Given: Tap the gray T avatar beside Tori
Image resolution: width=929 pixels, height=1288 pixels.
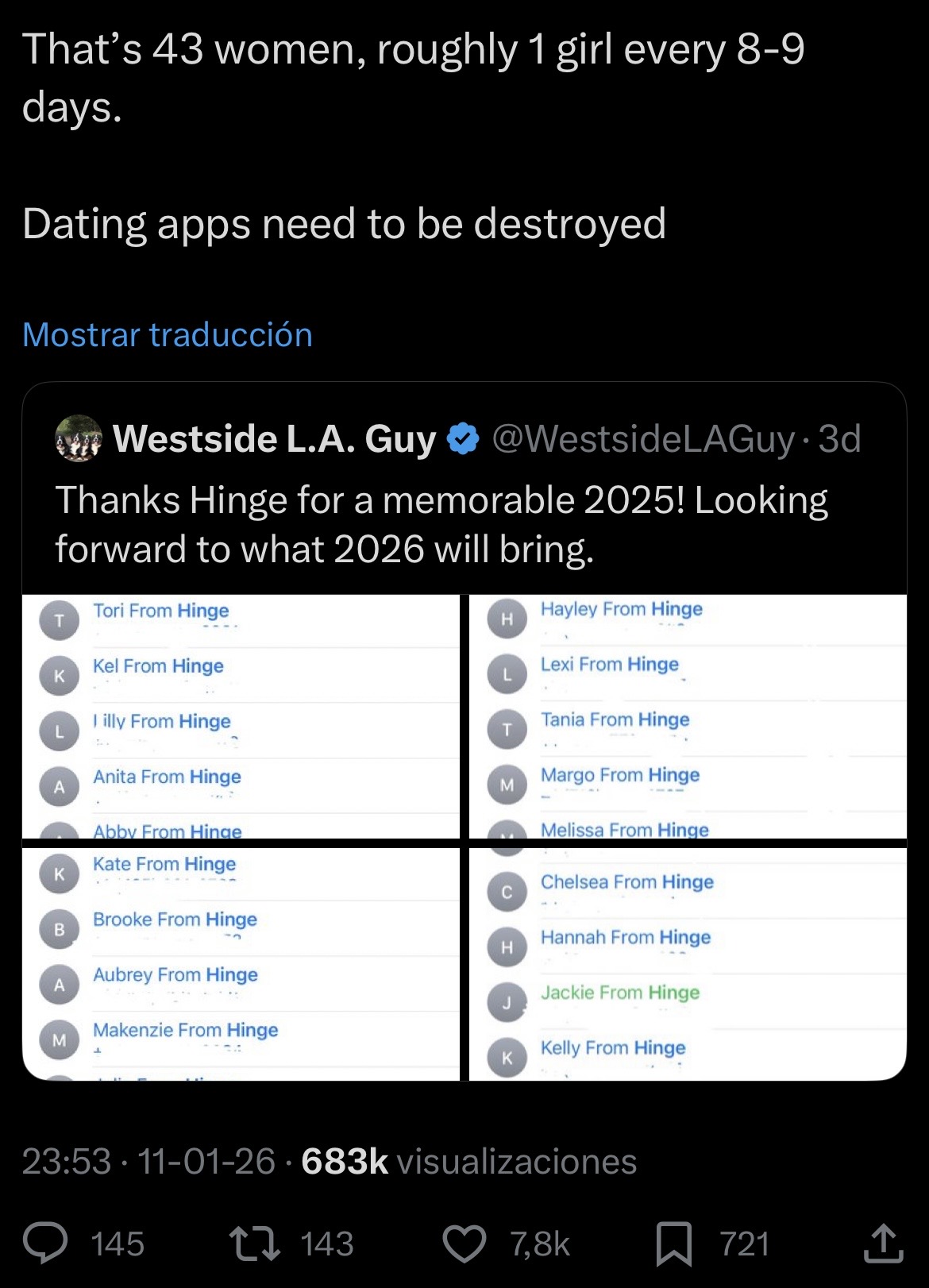Looking at the screenshot, I should click(x=59, y=620).
